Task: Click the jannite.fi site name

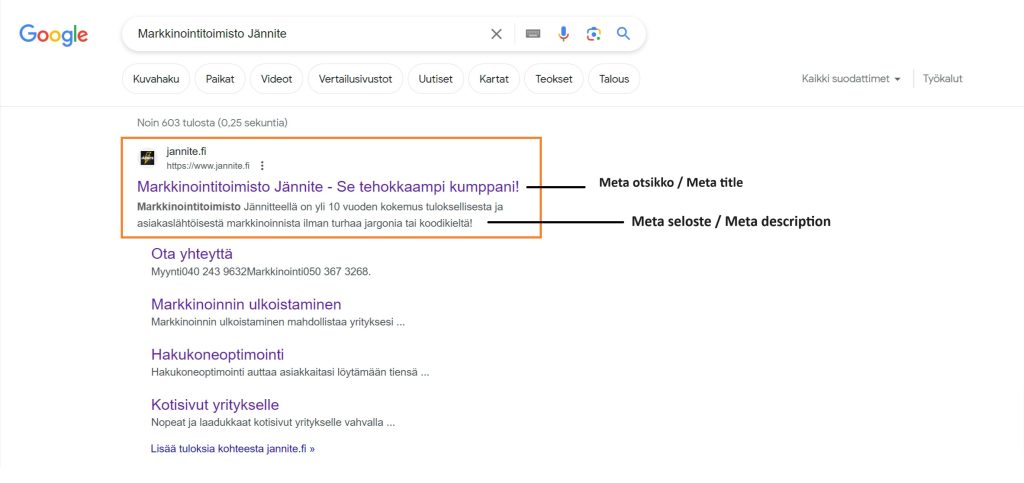Action: (186, 151)
